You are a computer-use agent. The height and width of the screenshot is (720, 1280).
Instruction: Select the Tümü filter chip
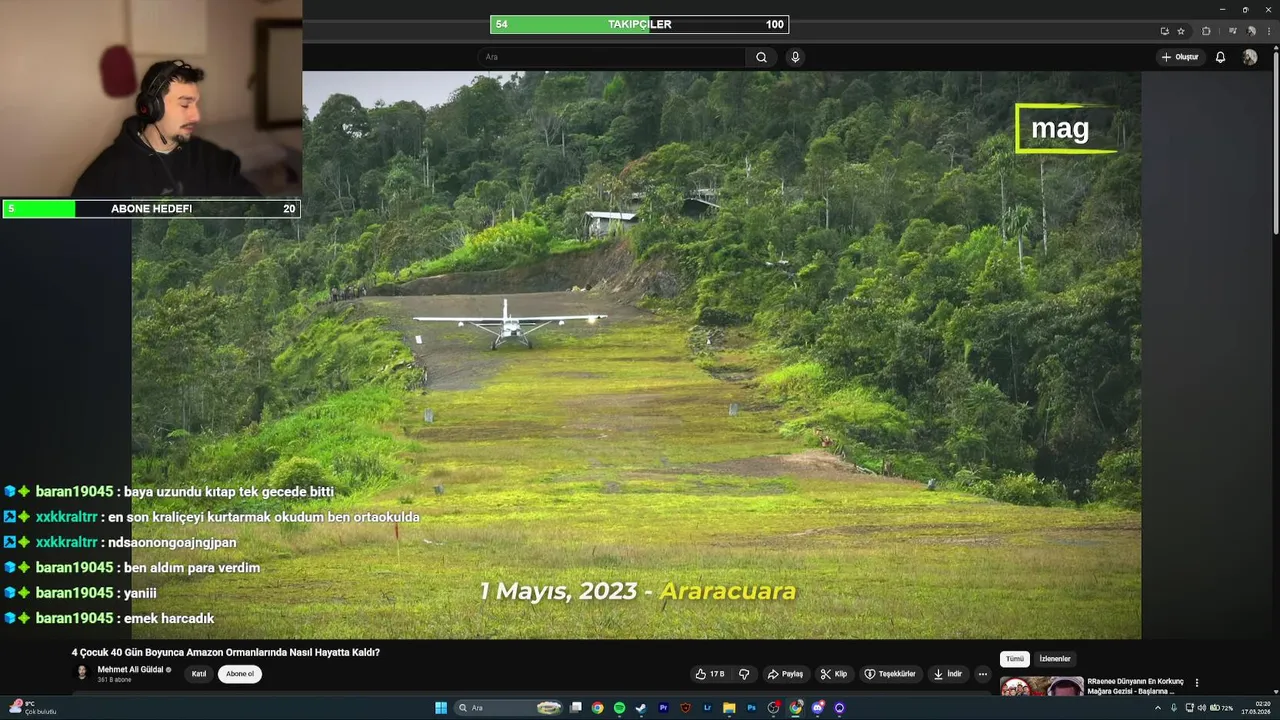(x=1015, y=659)
